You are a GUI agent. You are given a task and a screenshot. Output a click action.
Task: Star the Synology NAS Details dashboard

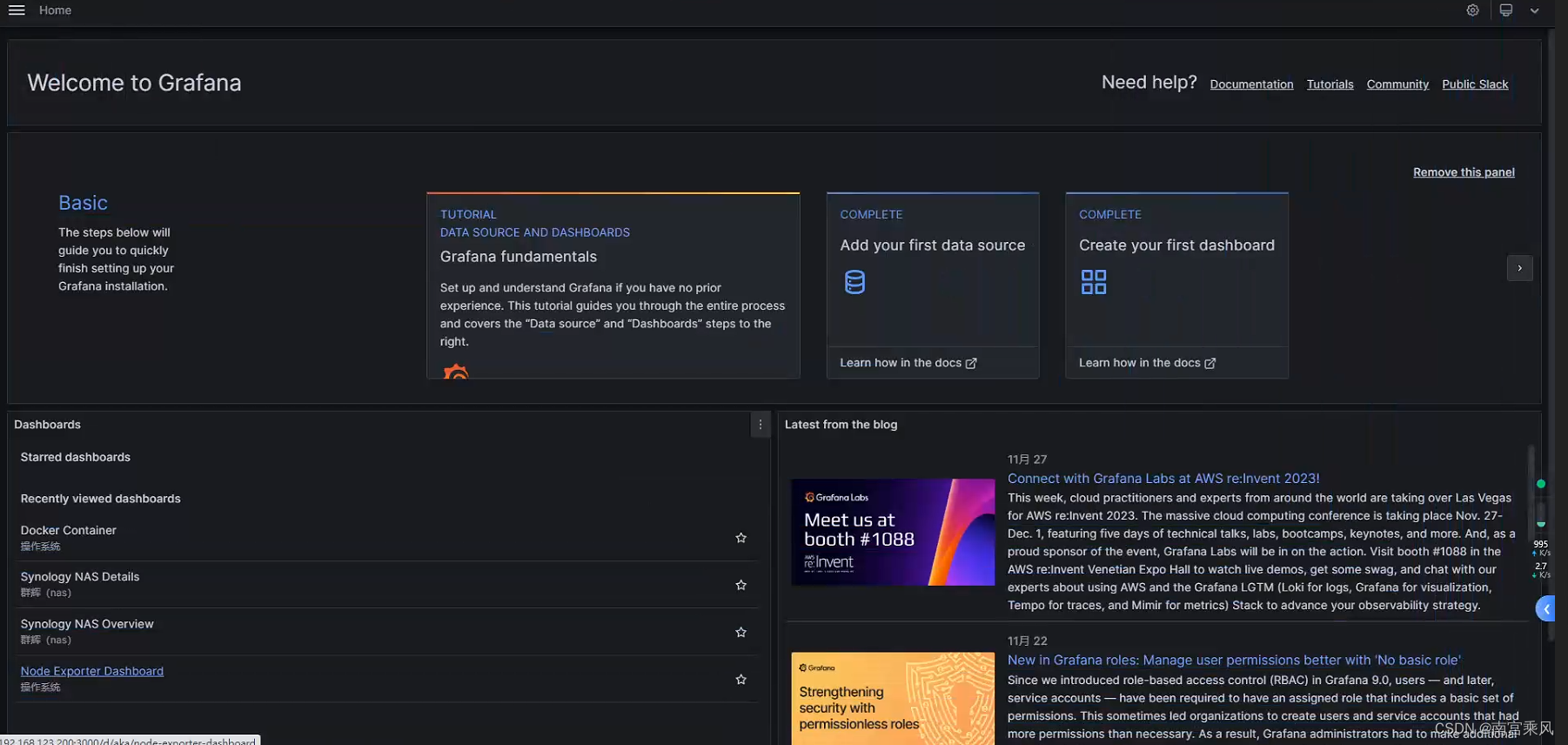pyautogui.click(x=740, y=585)
